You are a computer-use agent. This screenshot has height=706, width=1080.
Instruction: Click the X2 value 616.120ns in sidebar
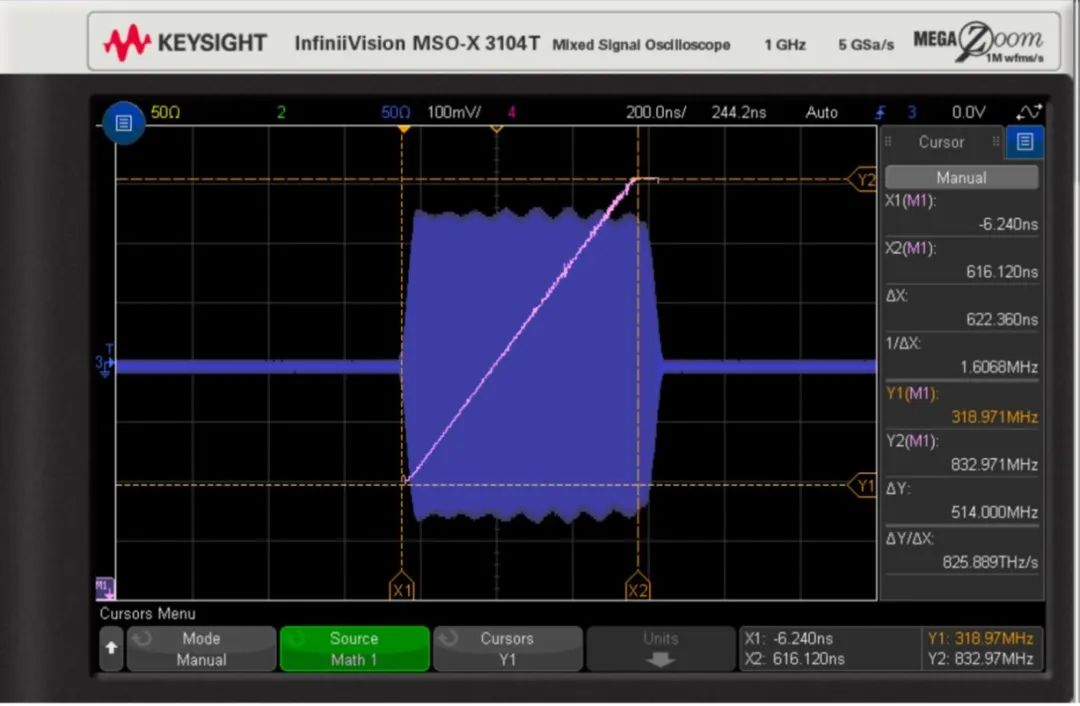(1001, 272)
